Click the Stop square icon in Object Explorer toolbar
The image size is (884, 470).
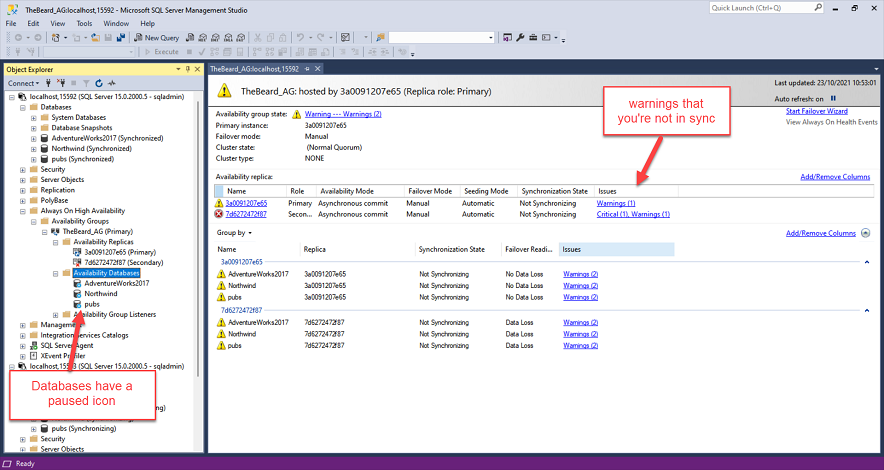point(74,83)
